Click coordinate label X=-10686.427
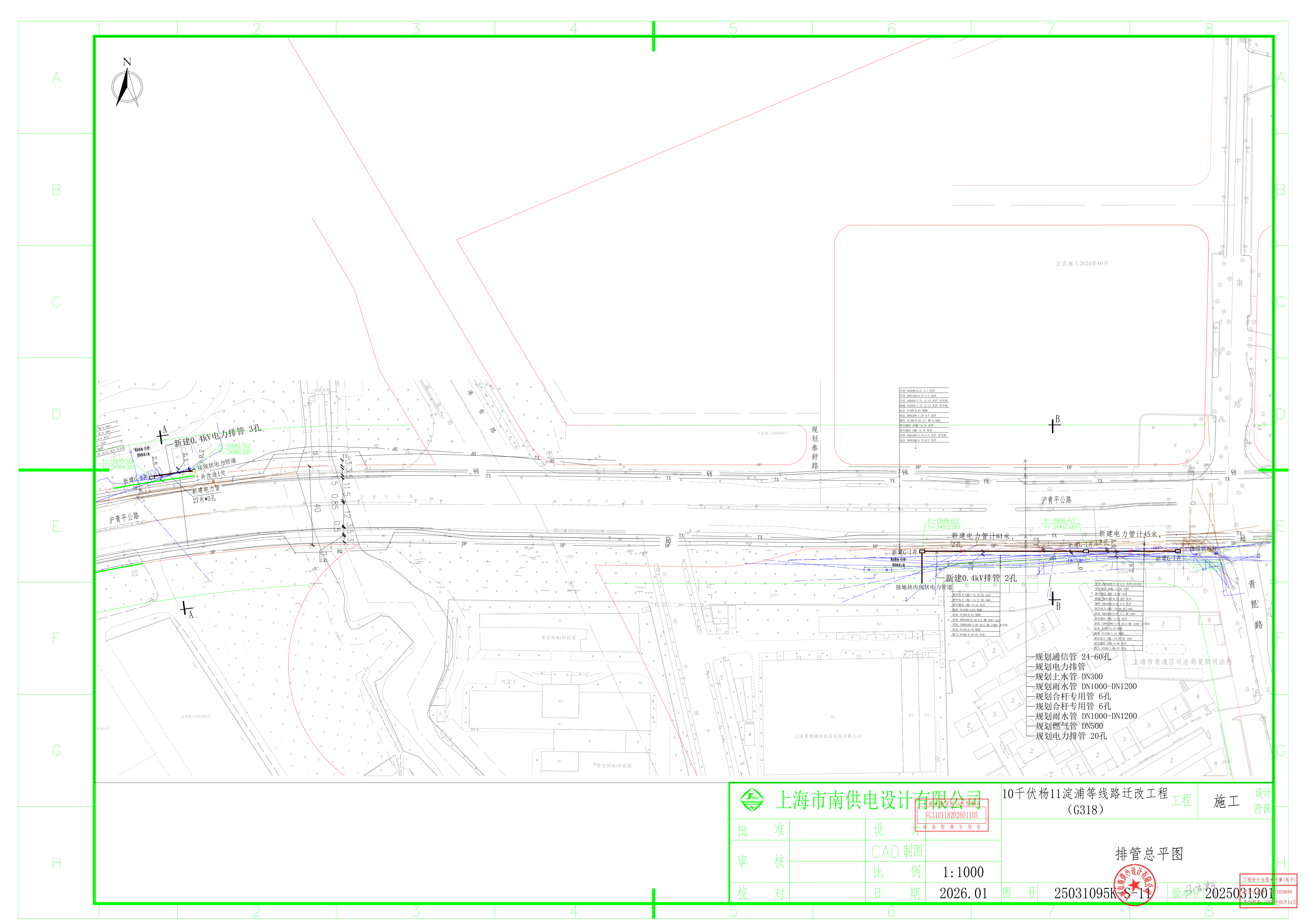 click(x=1060, y=521)
